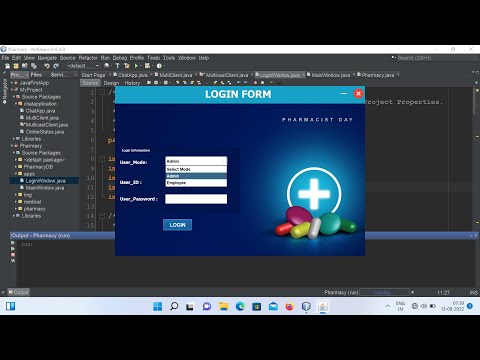Select the highlighted Admin list option
This screenshot has width=480, height=360.
point(196,176)
